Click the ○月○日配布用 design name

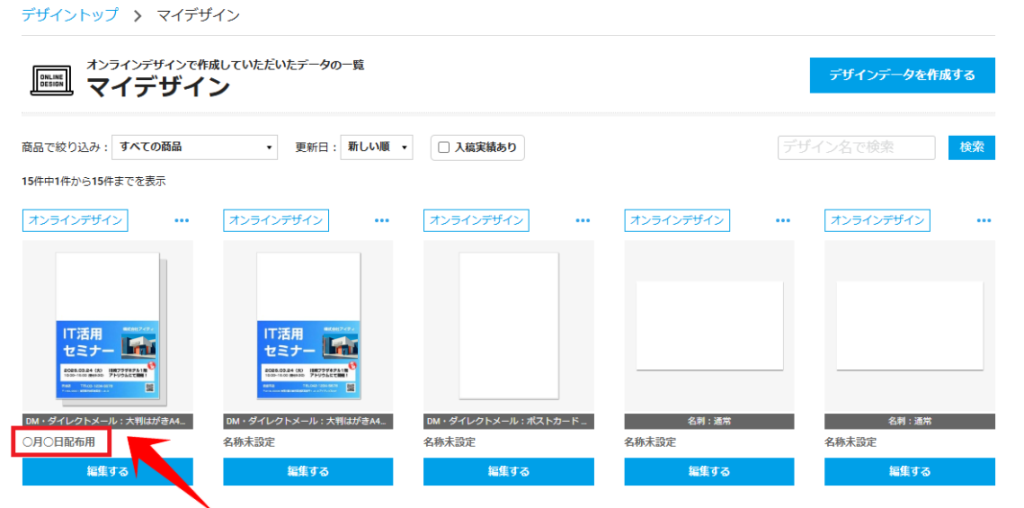(x=58, y=442)
